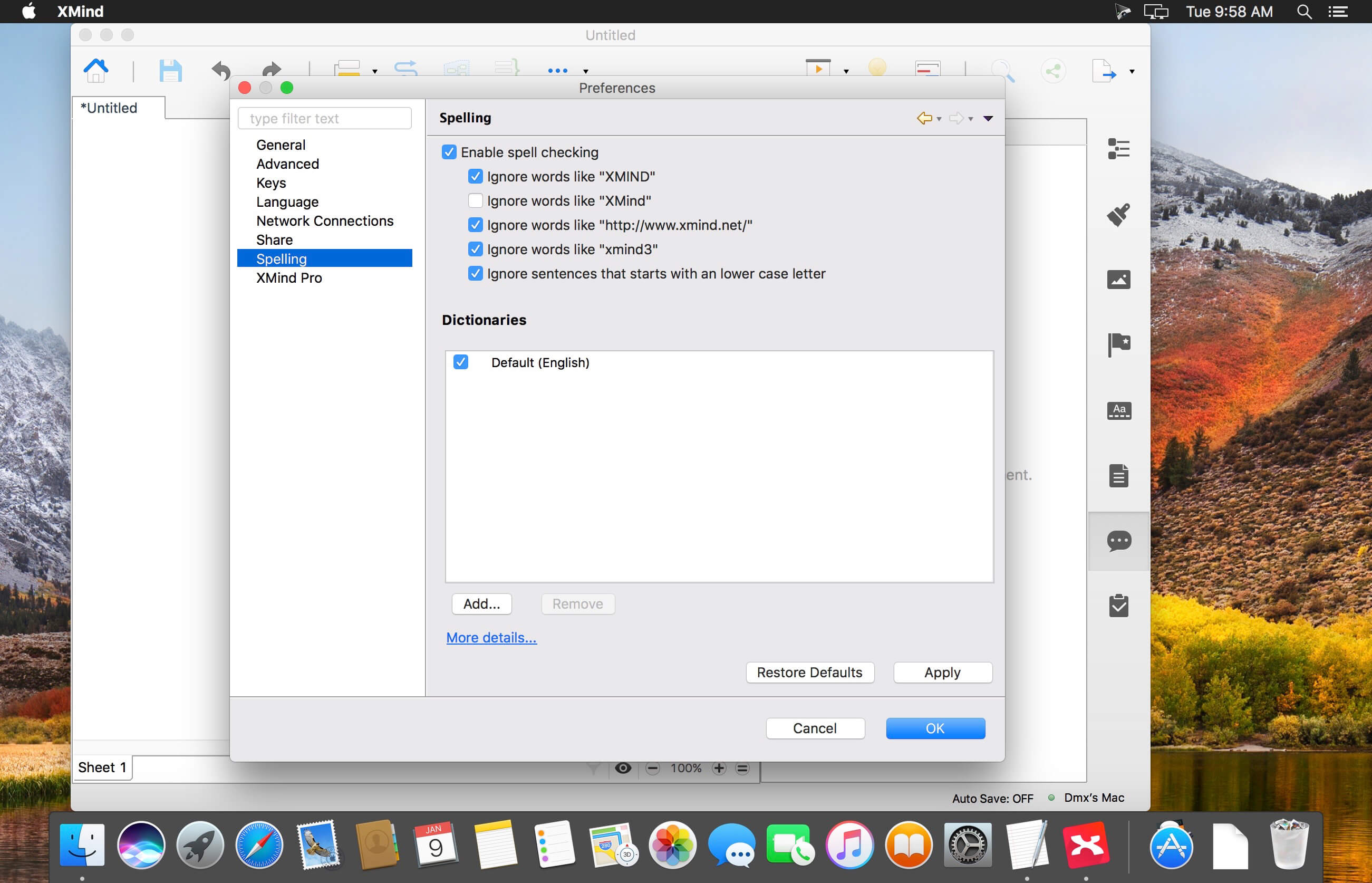Open Finder from the Dock
The image size is (1372, 883).
(82, 844)
